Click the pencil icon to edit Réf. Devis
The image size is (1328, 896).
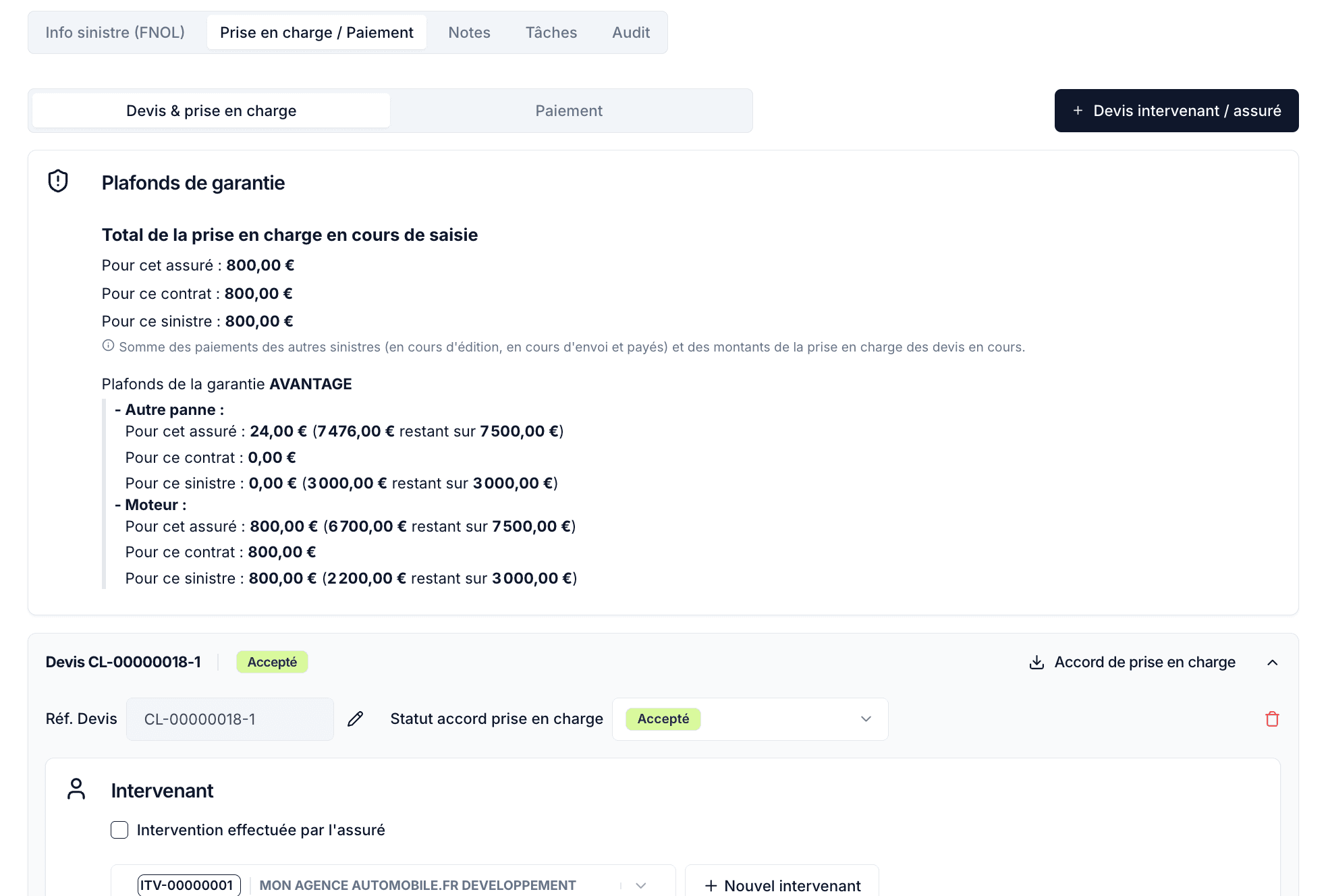355,719
